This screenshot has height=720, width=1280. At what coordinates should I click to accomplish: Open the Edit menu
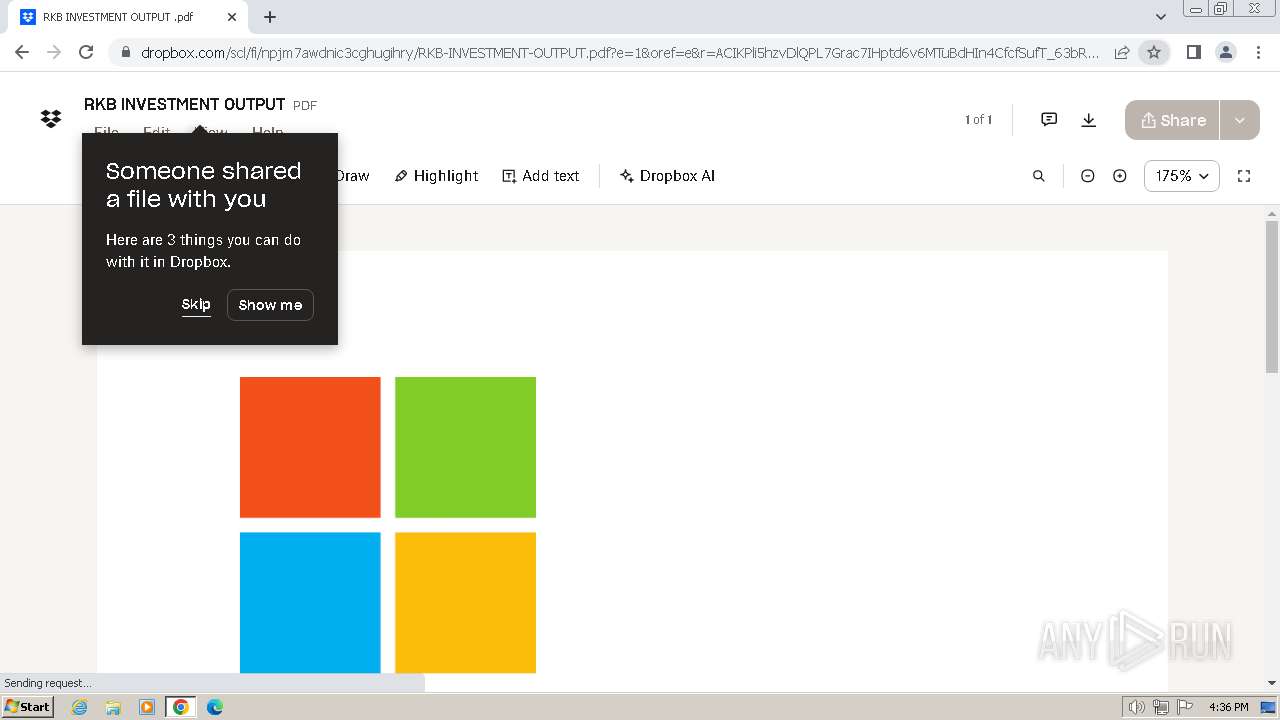(156, 131)
